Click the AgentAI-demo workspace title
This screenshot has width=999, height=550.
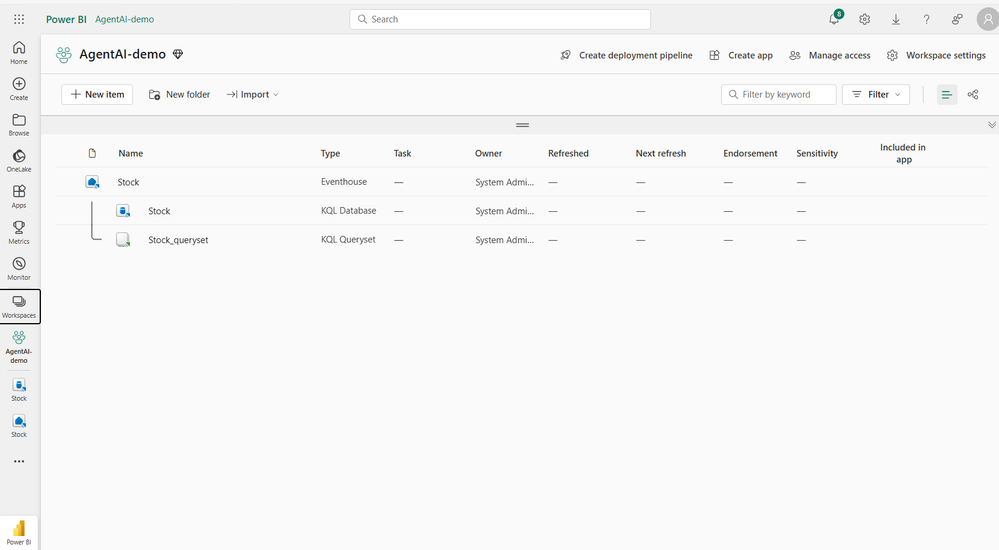point(122,54)
